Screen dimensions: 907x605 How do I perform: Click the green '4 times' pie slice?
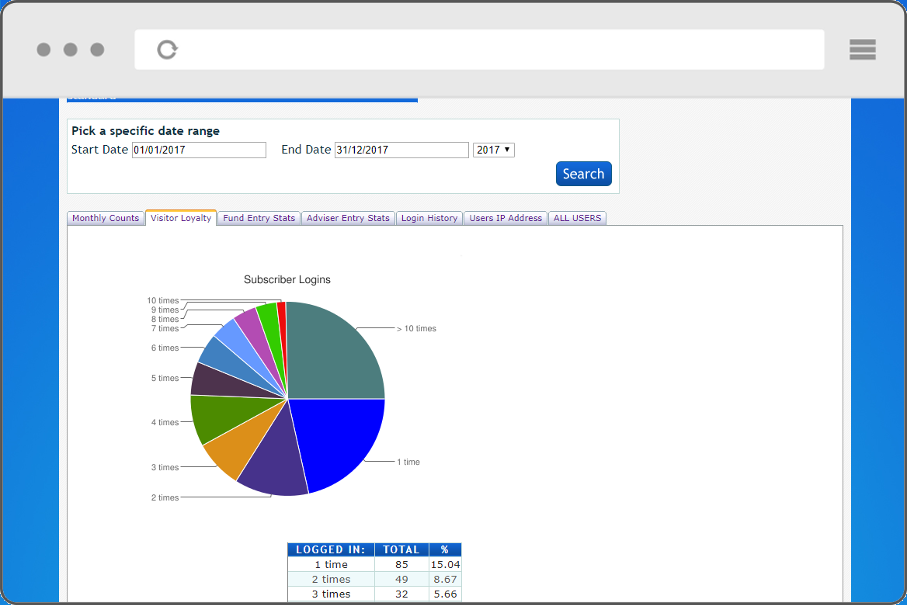tap(212, 417)
